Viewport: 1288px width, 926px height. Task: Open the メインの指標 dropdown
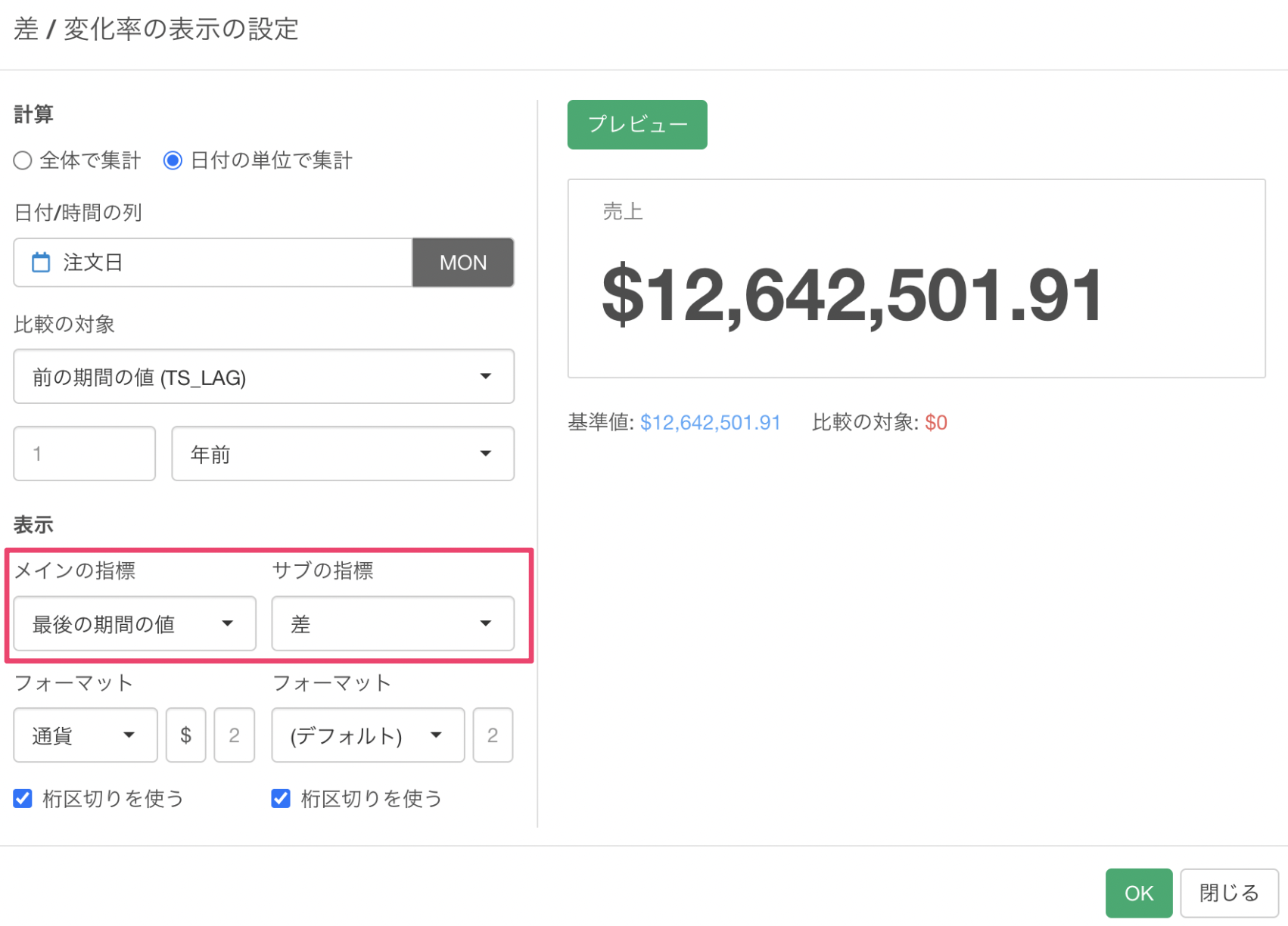(x=135, y=624)
